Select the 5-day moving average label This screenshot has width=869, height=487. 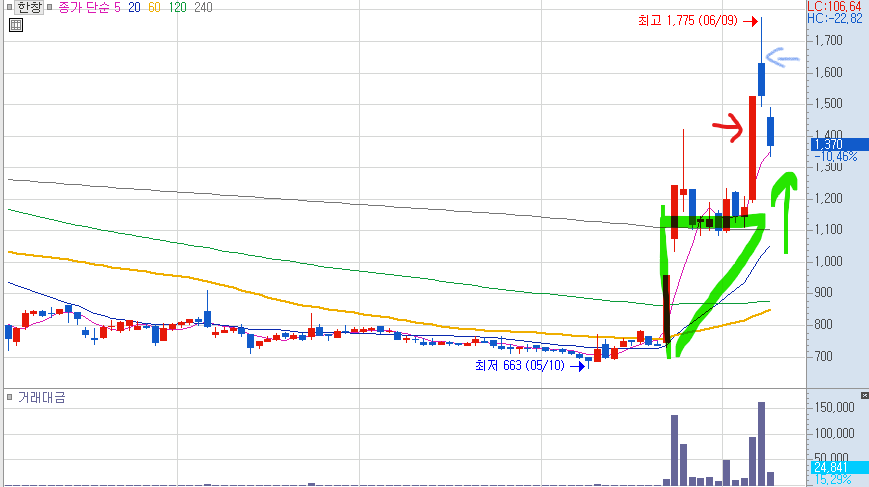coord(117,7)
